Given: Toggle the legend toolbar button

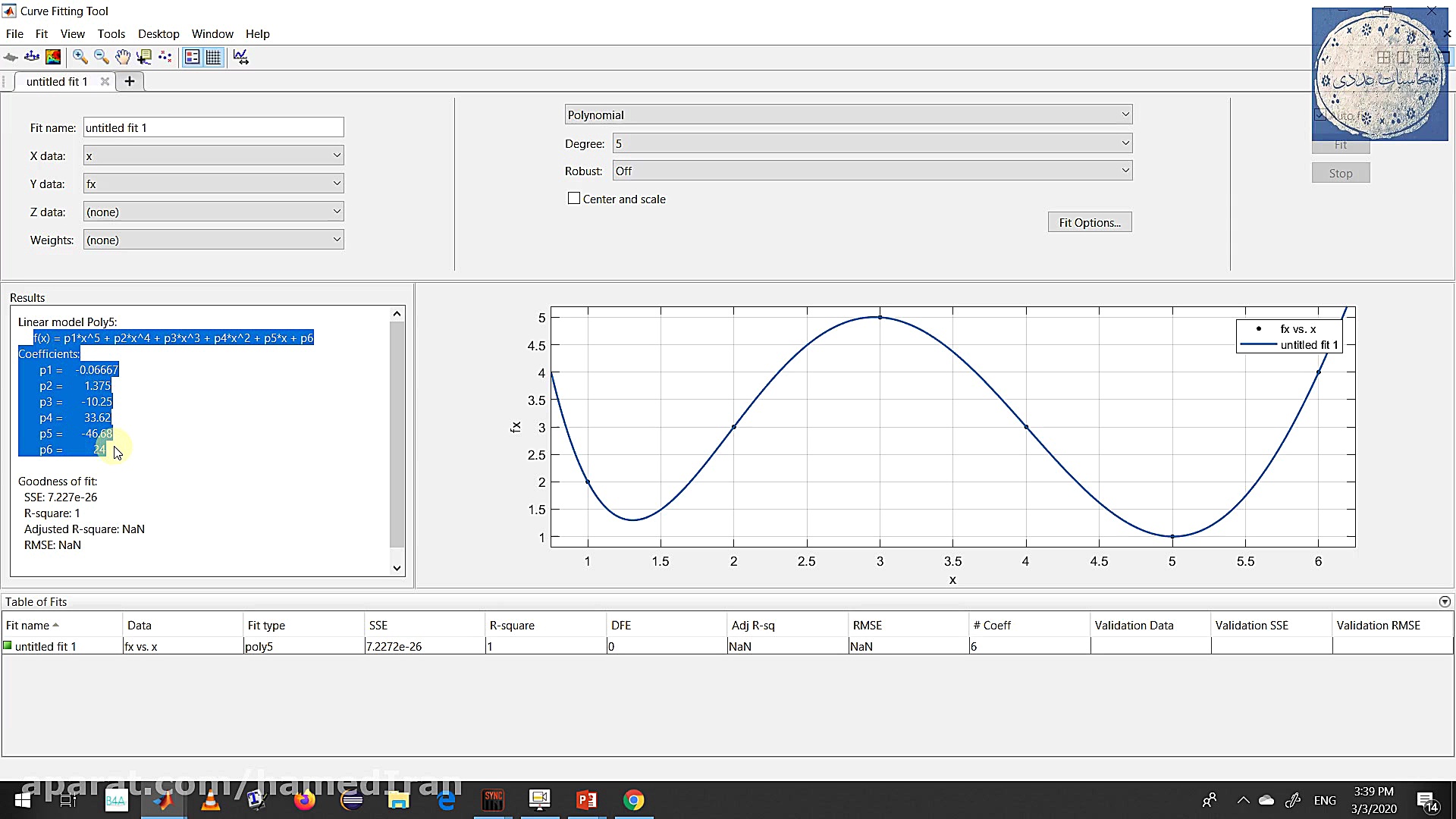Looking at the screenshot, I should pos(193,57).
